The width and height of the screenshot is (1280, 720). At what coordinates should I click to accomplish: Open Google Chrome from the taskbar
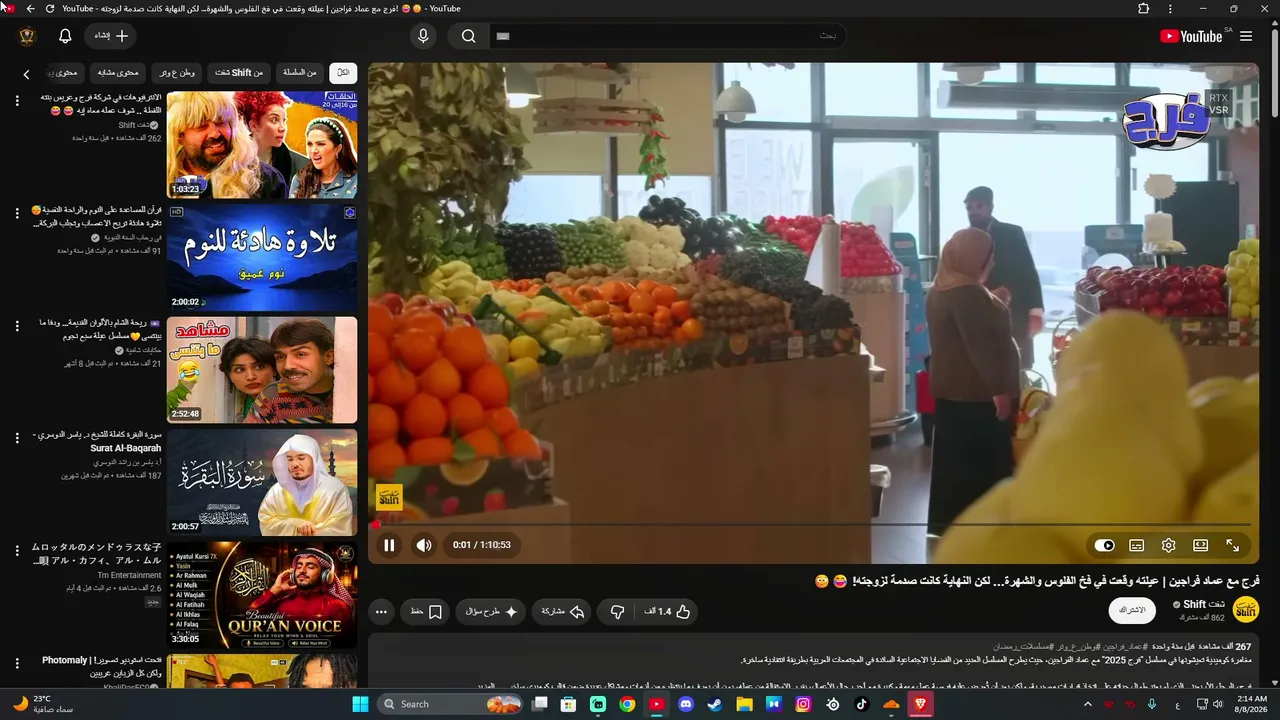pos(627,704)
